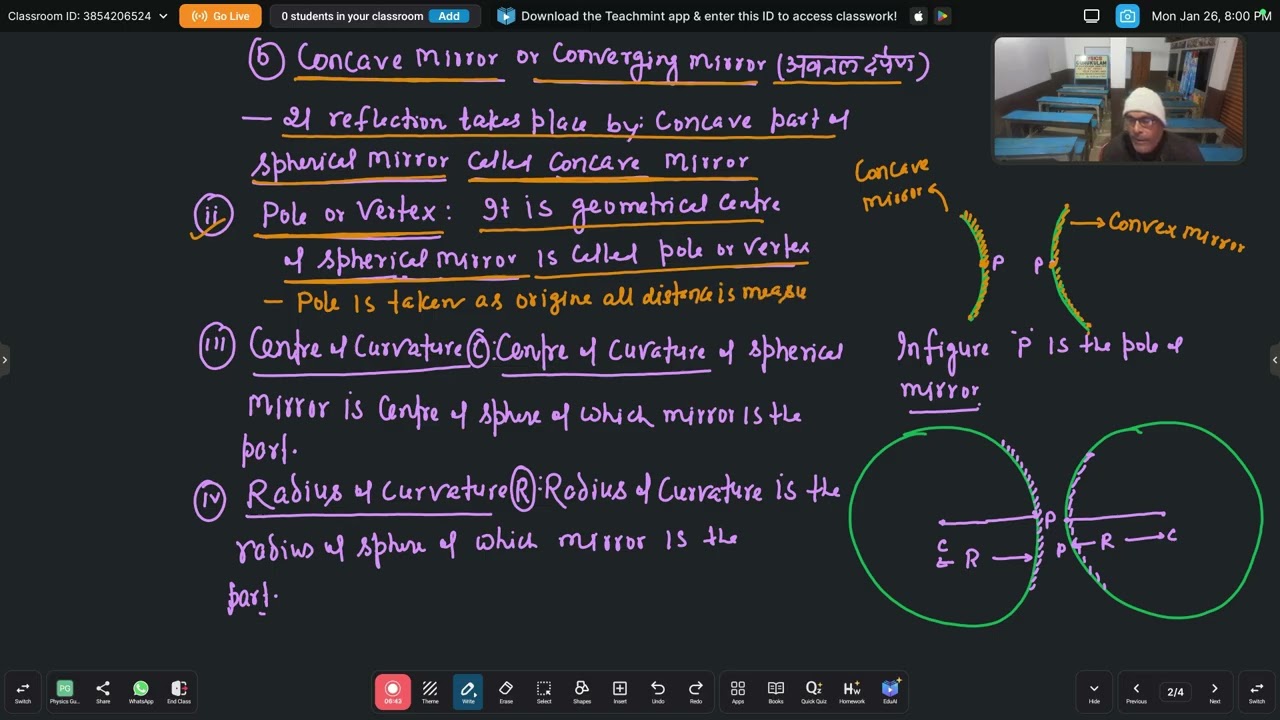Expand the left side panel arrow
Image resolution: width=1280 pixels, height=720 pixels.
pyautogui.click(x=4, y=360)
